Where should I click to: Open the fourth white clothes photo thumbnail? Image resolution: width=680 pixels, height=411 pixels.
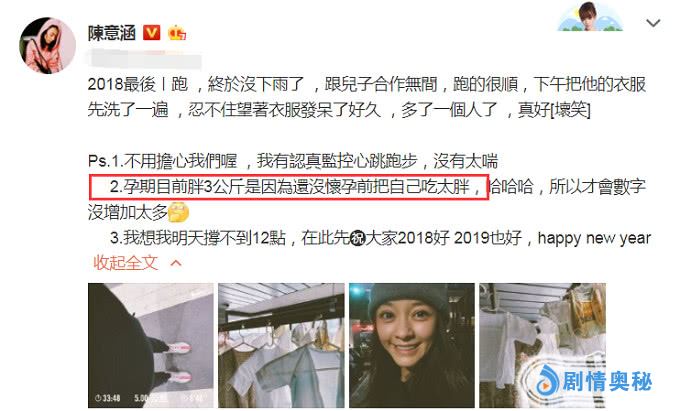coord(543,345)
